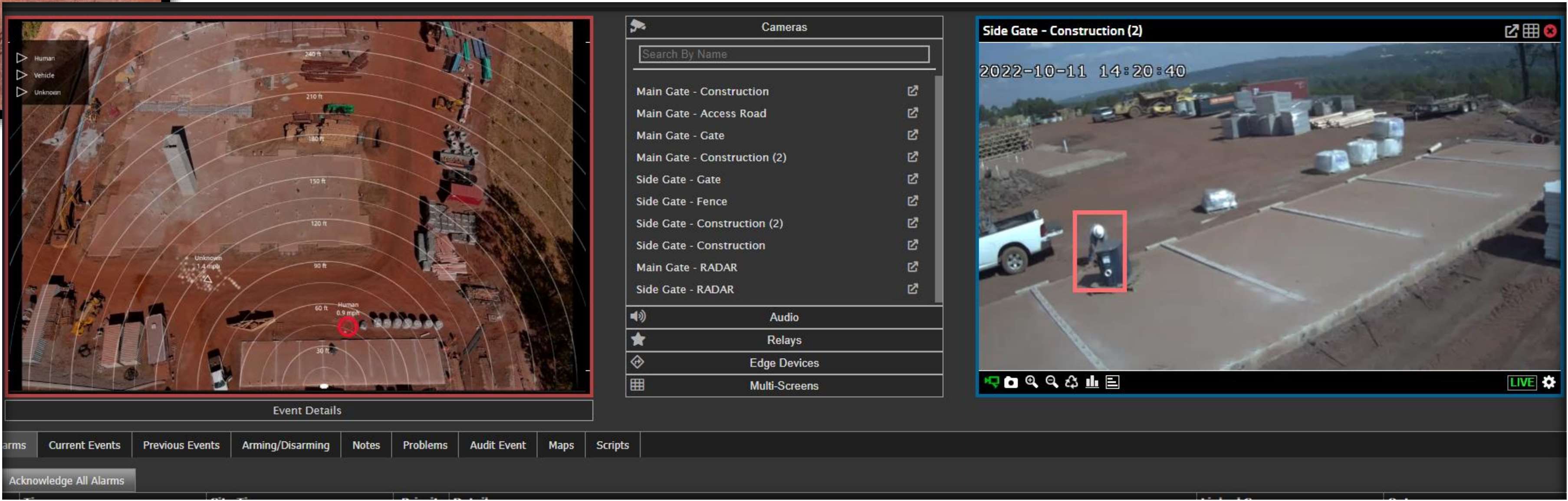
Task: Open the Audit Event tab
Action: (x=498, y=445)
